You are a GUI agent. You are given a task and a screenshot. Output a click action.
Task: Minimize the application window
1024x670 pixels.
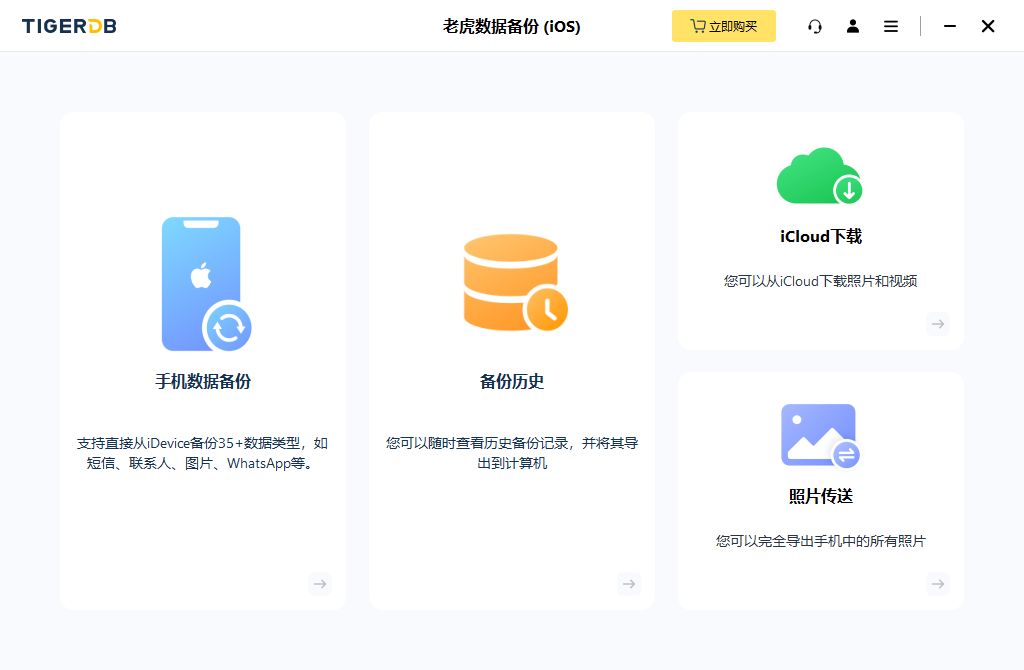[950, 26]
